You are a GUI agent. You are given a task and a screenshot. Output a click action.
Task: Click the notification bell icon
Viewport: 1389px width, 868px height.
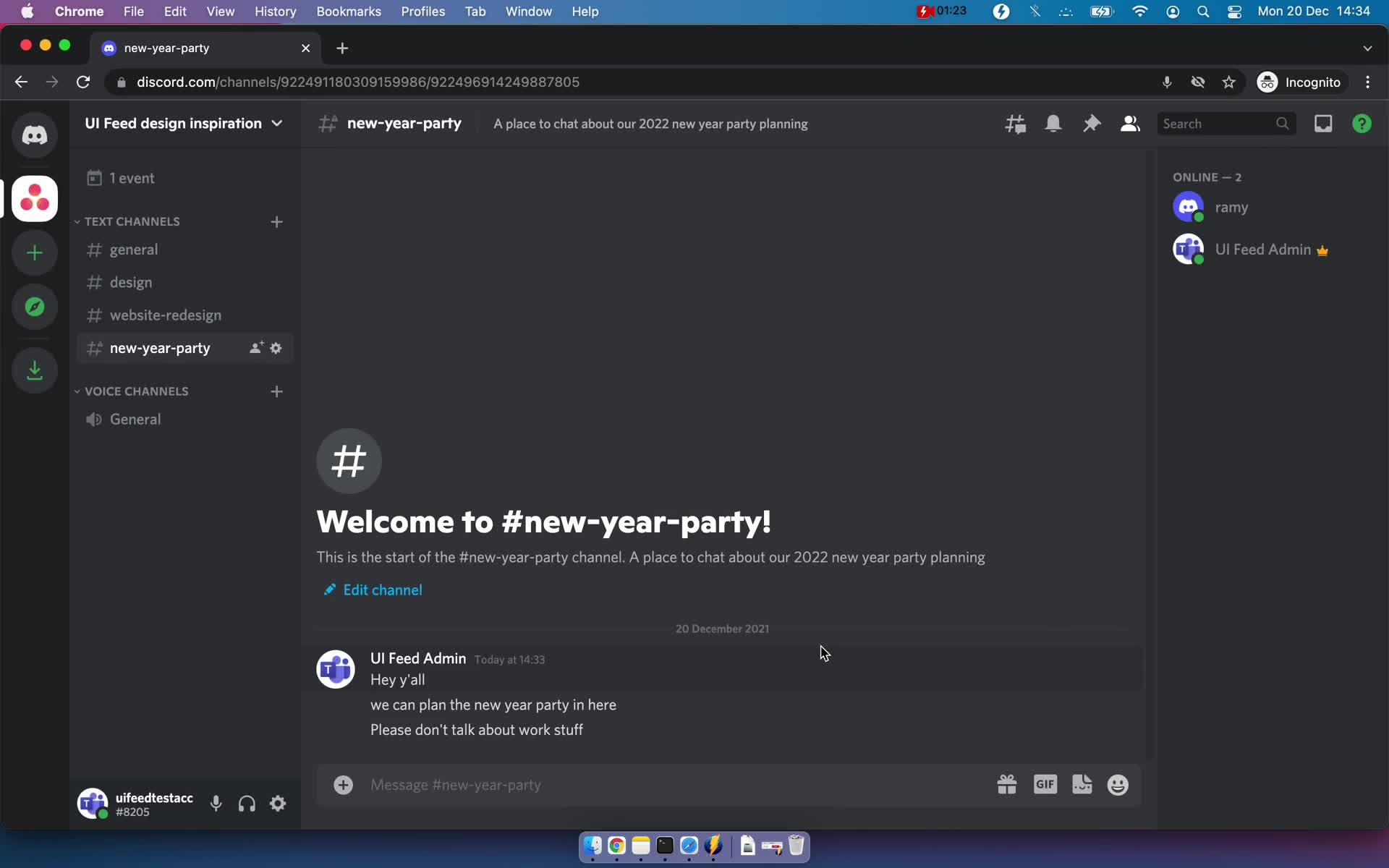(1053, 123)
